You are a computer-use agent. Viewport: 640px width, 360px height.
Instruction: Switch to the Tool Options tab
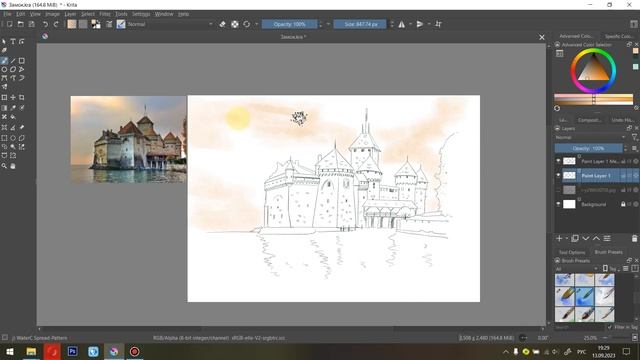click(572, 252)
